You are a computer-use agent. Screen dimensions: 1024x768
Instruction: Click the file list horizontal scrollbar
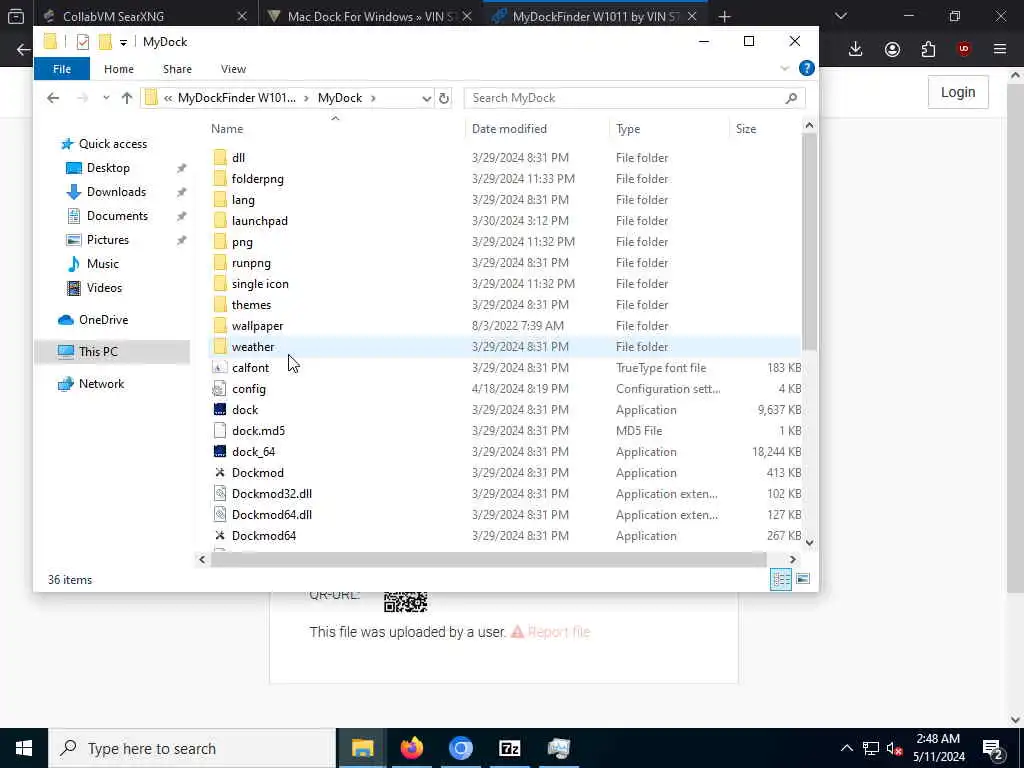click(x=488, y=560)
